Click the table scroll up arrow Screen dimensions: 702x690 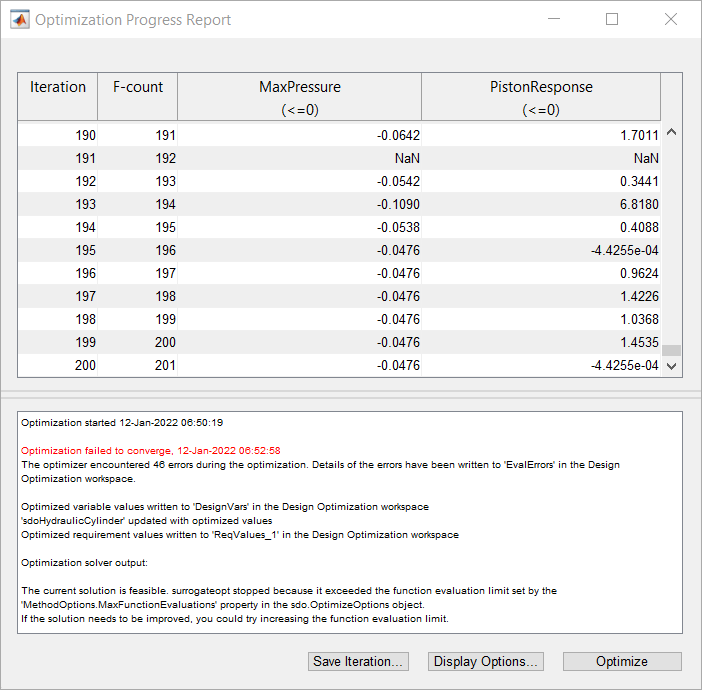pos(671,132)
